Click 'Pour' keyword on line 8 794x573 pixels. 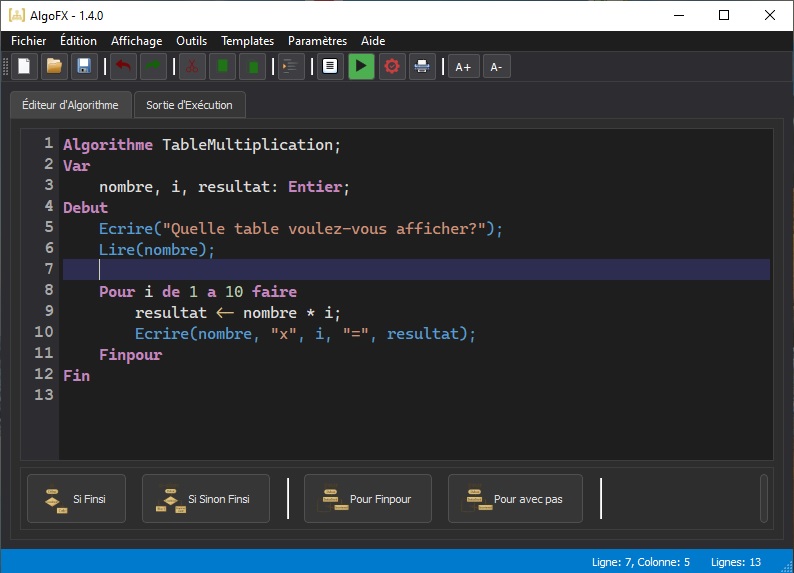117,292
